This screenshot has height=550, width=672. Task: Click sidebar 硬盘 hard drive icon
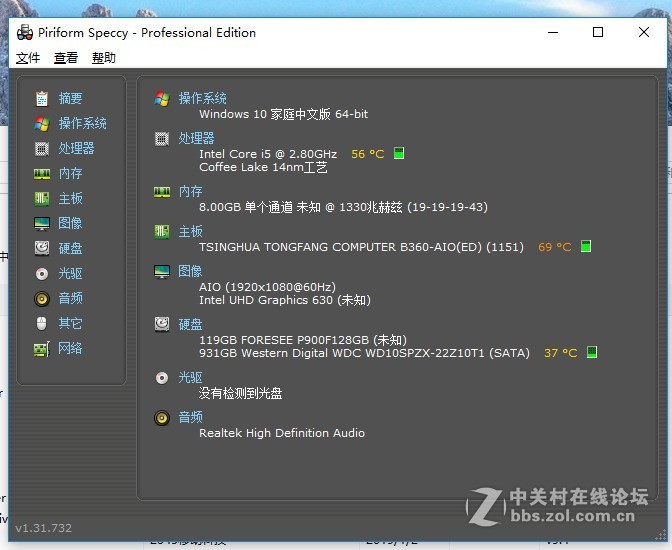[x=42, y=248]
